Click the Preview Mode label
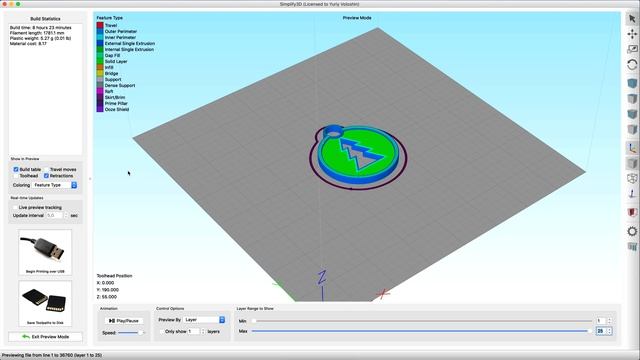640x360 pixels. click(357, 18)
